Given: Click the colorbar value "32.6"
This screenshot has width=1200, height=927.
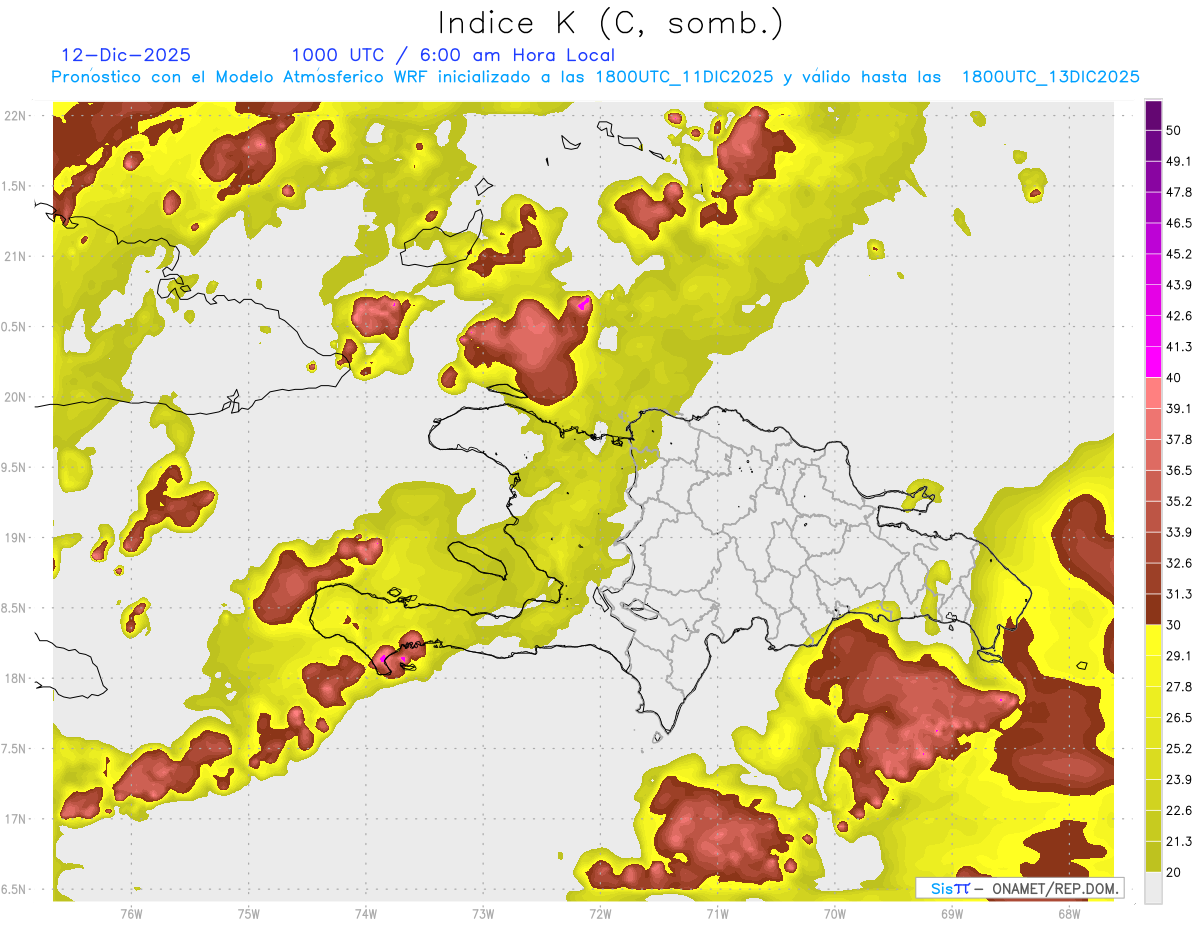Looking at the screenshot, I should [x=1179, y=563].
